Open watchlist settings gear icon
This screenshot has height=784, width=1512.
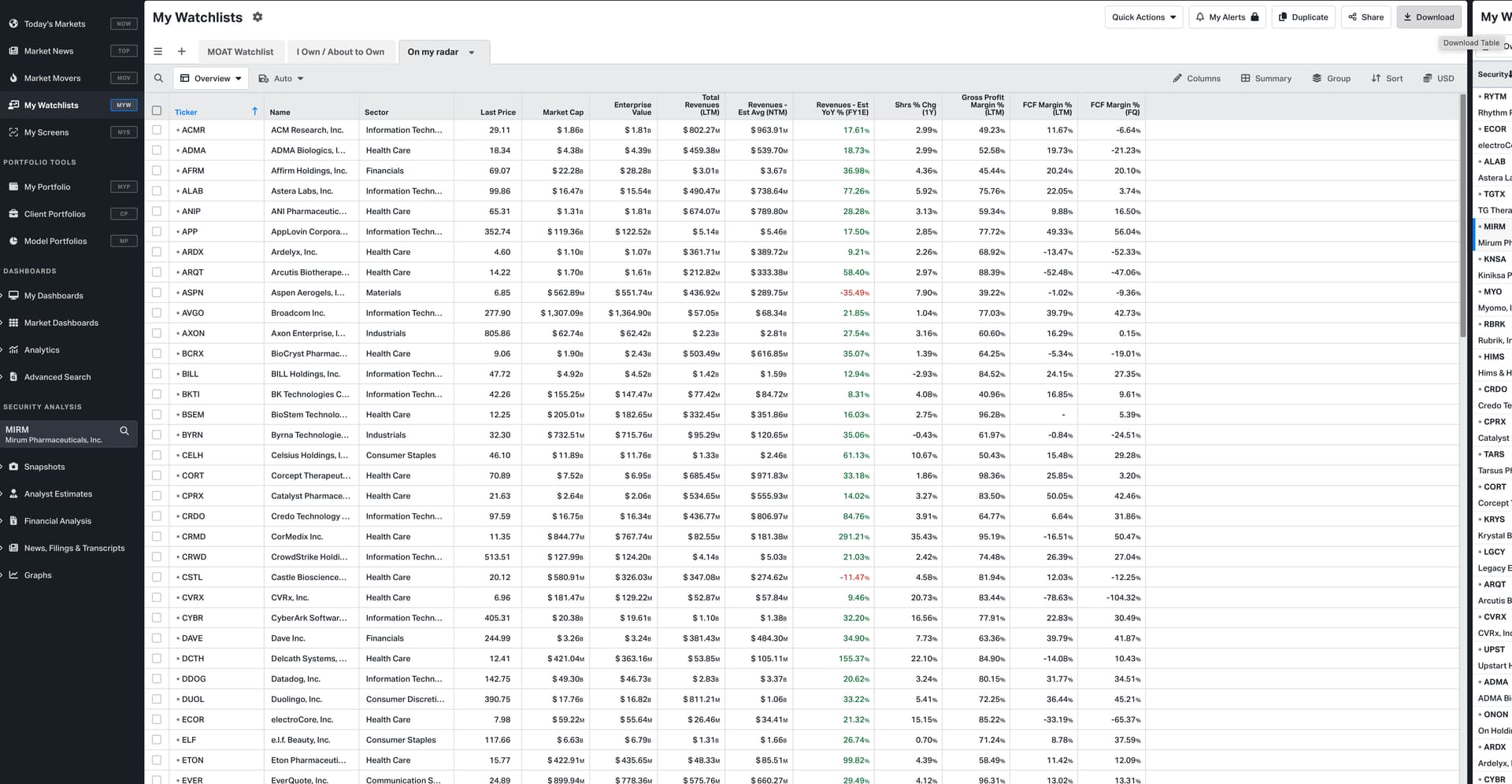258,17
